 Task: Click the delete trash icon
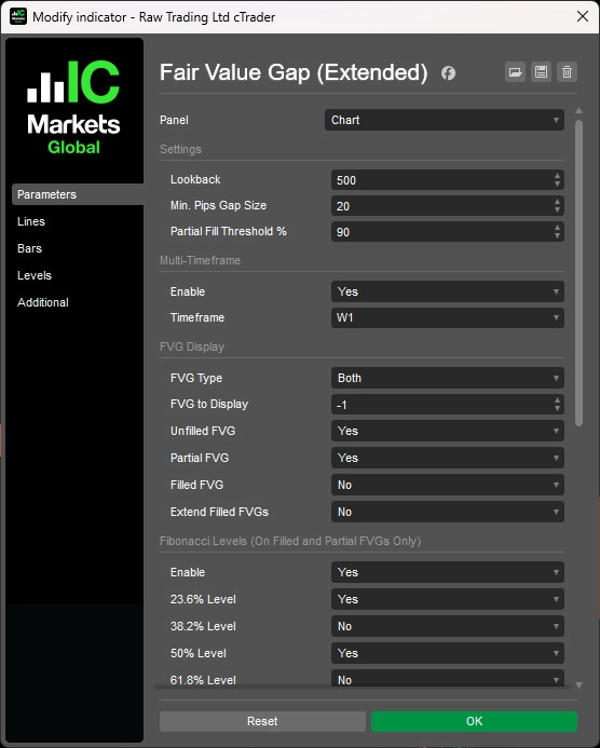tap(567, 72)
